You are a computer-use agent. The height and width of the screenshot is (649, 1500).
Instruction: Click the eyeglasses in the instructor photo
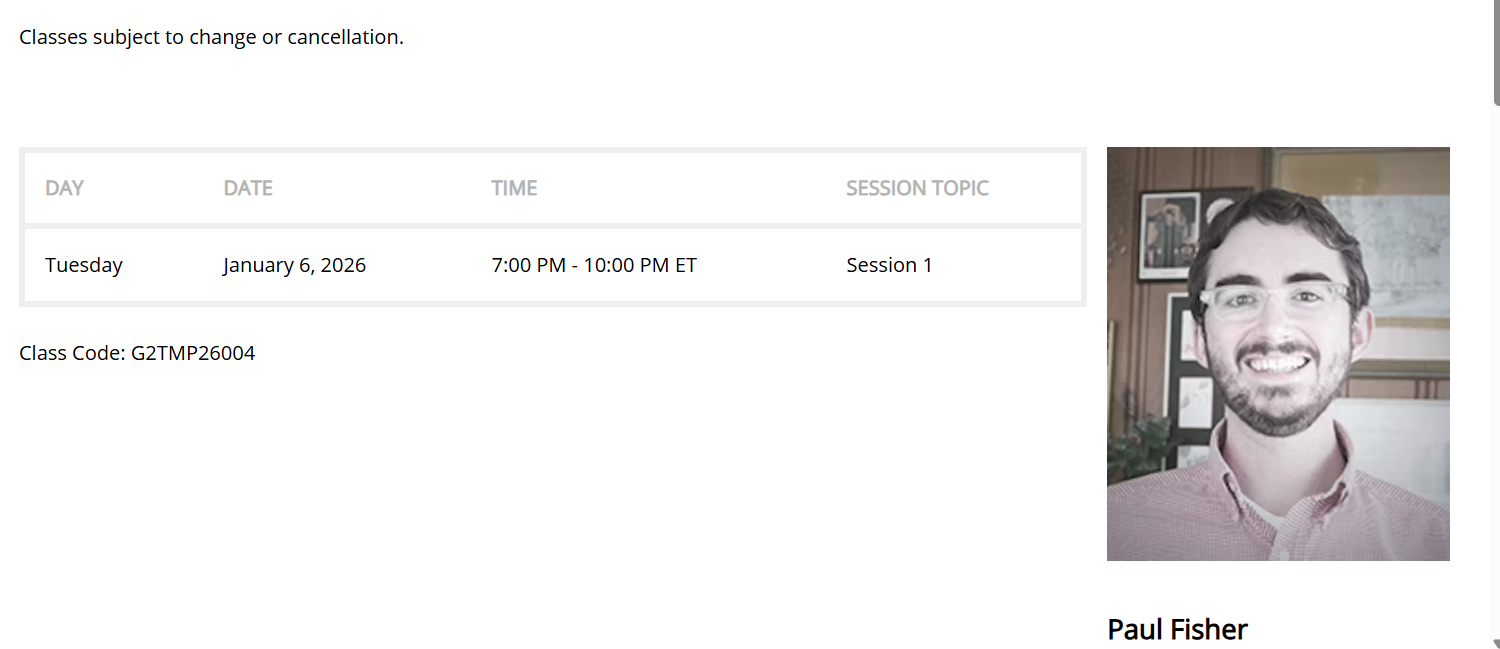(x=1278, y=300)
